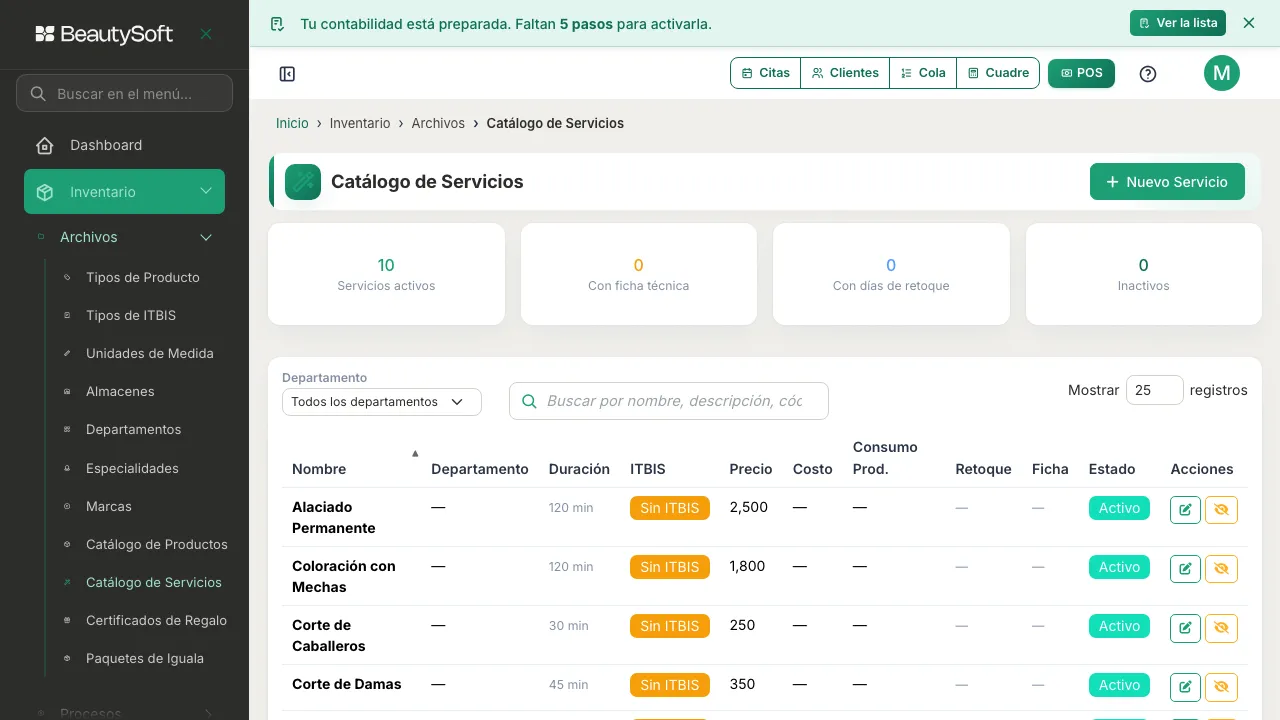Viewport: 1280px width, 720px height.
Task: Open Tipos de Producto menu item
Action: click(x=143, y=277)
